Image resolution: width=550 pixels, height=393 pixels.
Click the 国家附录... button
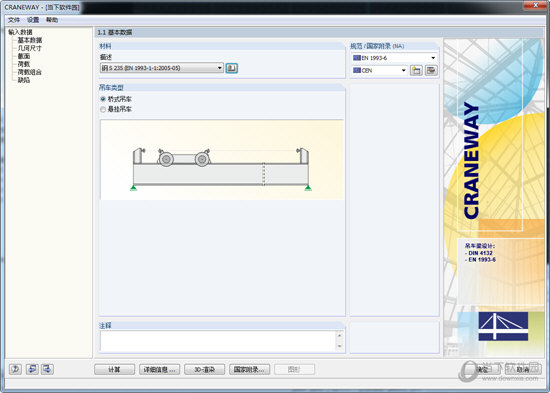click(249, 369)
